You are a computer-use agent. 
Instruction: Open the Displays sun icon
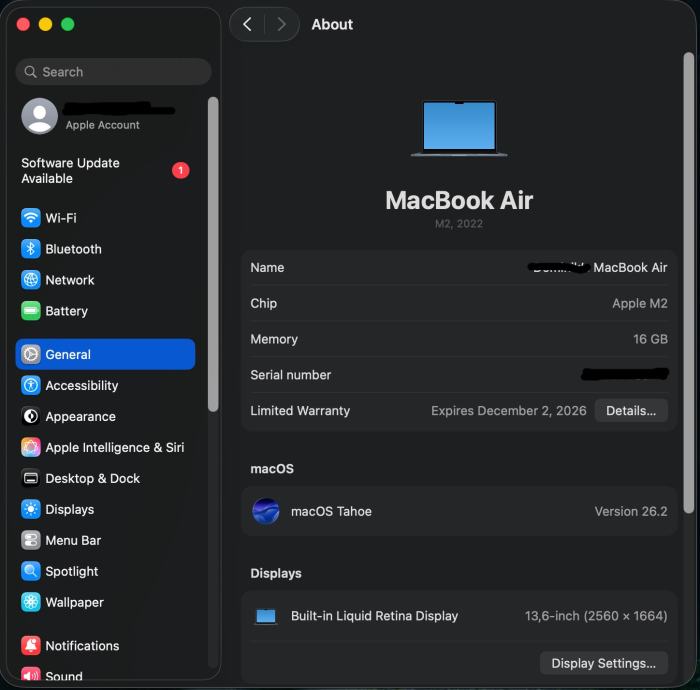click(x=31, y=509)
